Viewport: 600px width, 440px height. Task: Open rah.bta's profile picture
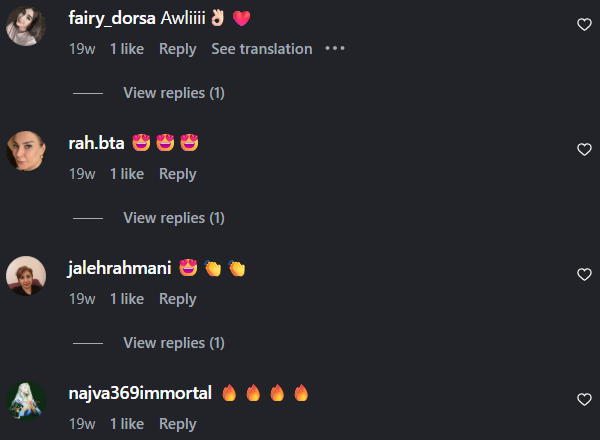(x=26, y=151)
